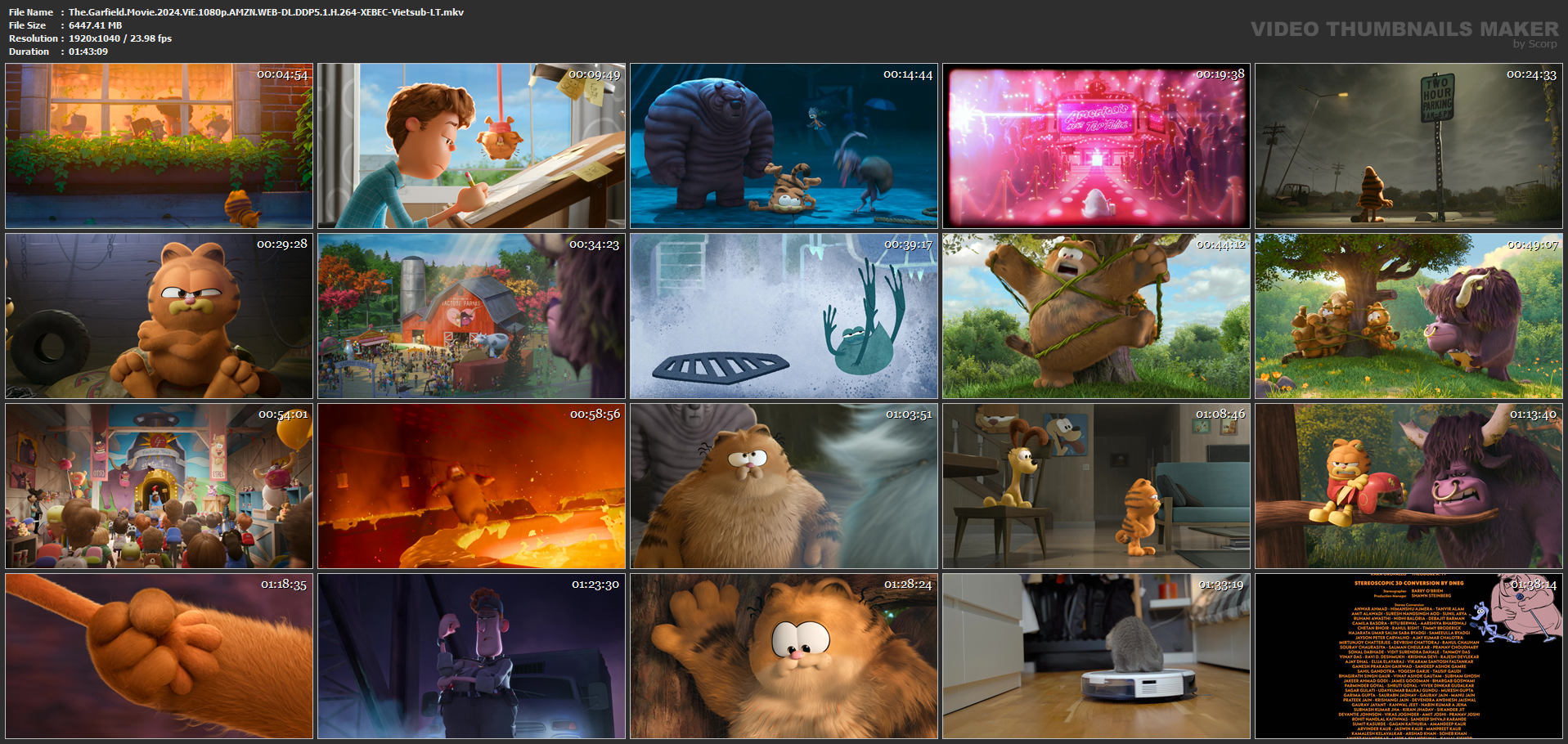Click the file name The.Garfield.Movie.2024 text
The width and height of the screenshot is (1568, 744).
(266, 12)
